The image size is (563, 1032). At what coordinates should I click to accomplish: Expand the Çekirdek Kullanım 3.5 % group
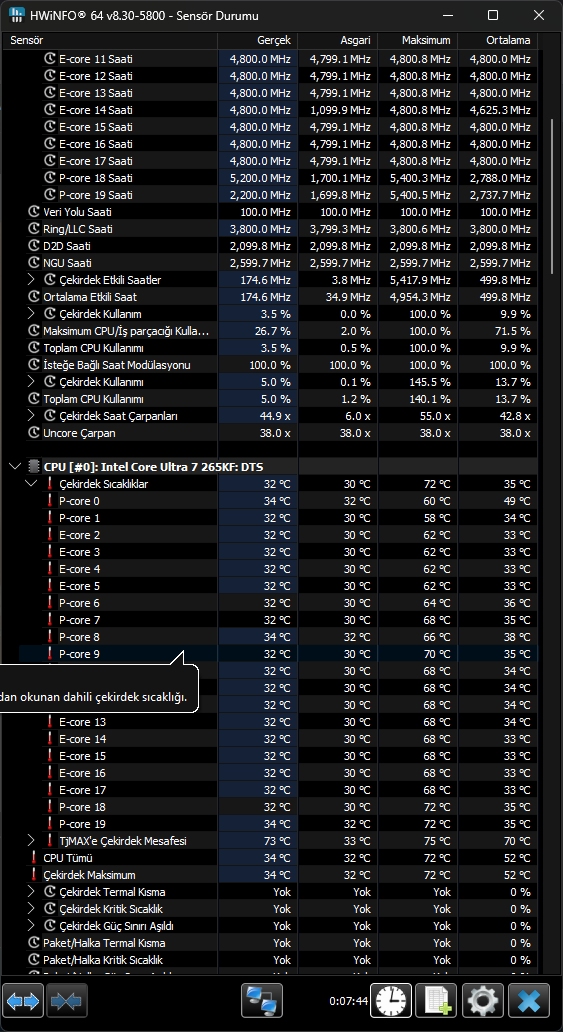click(x=31, y=314)
